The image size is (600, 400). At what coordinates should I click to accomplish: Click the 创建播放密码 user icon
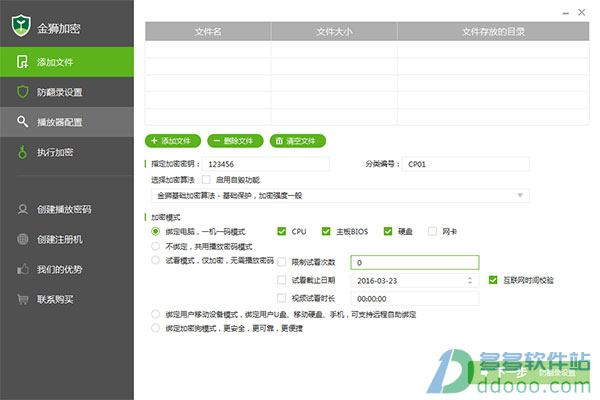tap(23, 209)
